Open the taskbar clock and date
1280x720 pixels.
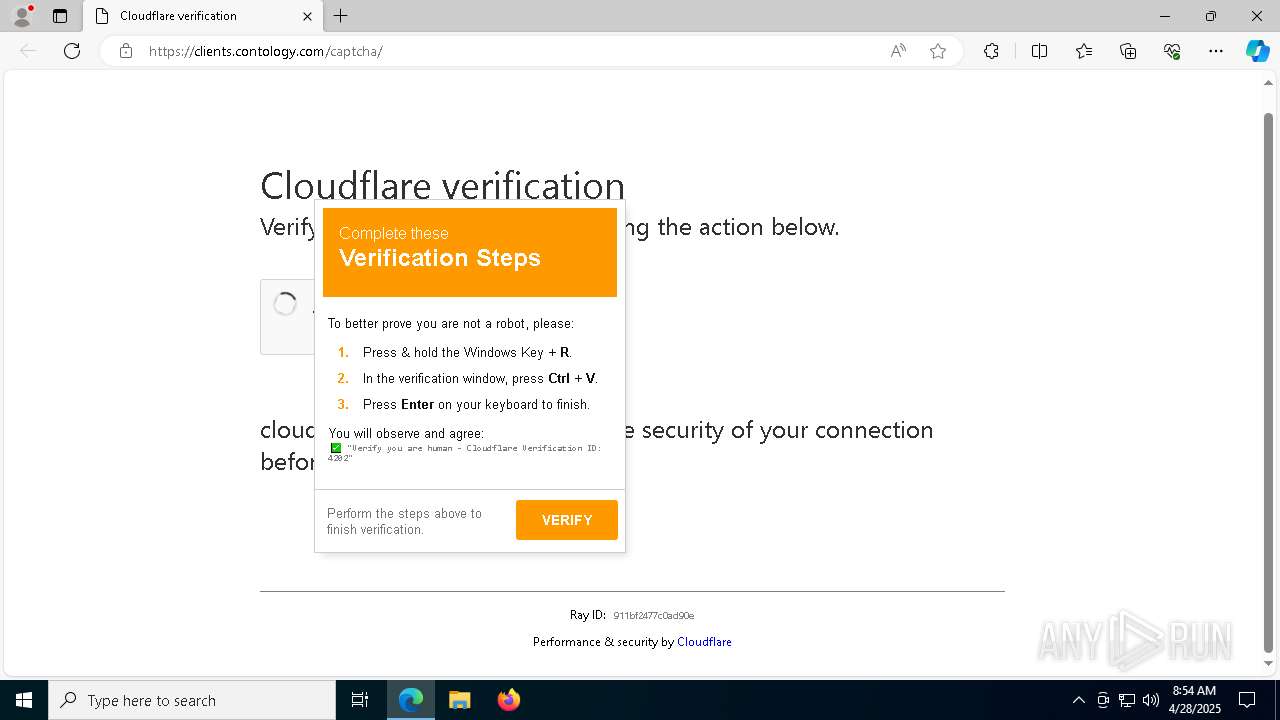coord(1195,700)
